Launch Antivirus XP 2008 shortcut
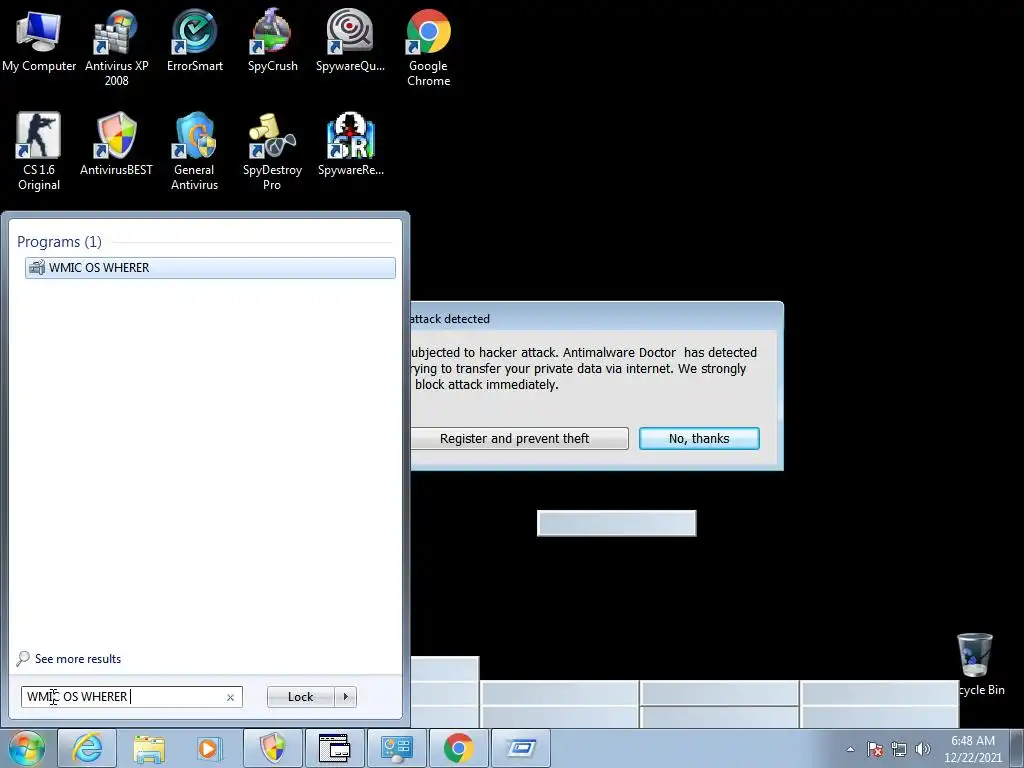Viewport: 1024px width, 768px height. (116, 47)
